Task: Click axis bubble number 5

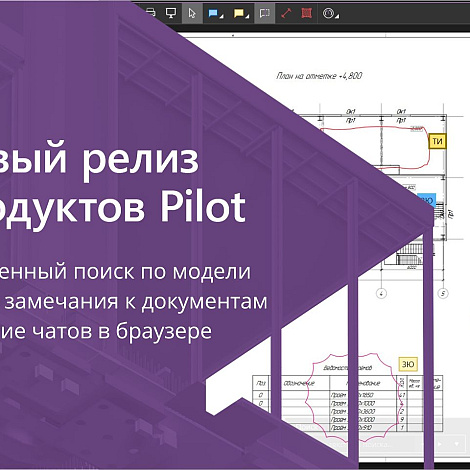Action: 443,293
